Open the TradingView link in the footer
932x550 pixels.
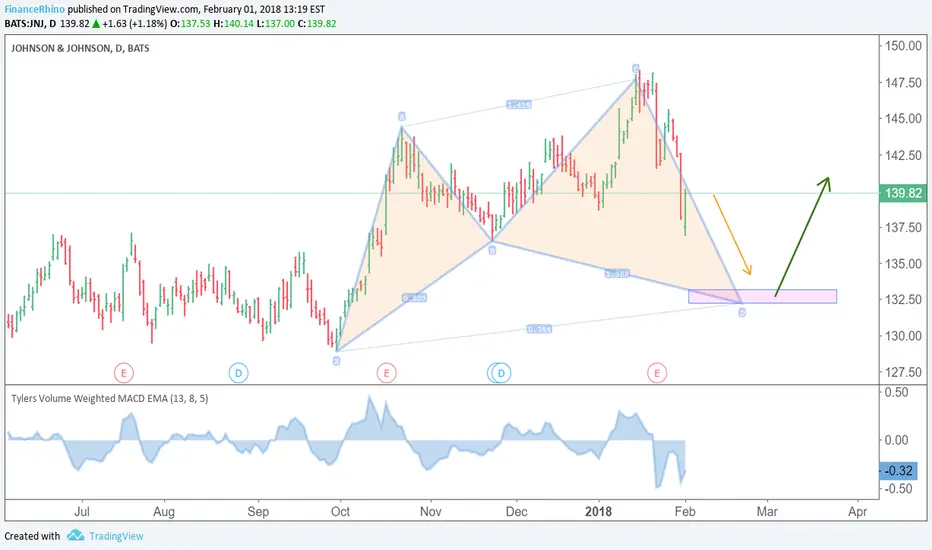click(116, 536)
